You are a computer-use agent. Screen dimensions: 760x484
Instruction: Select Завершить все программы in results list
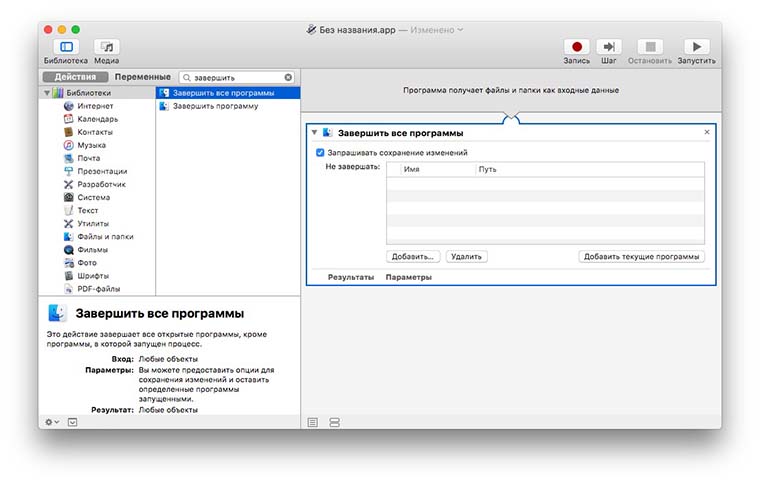228,93
